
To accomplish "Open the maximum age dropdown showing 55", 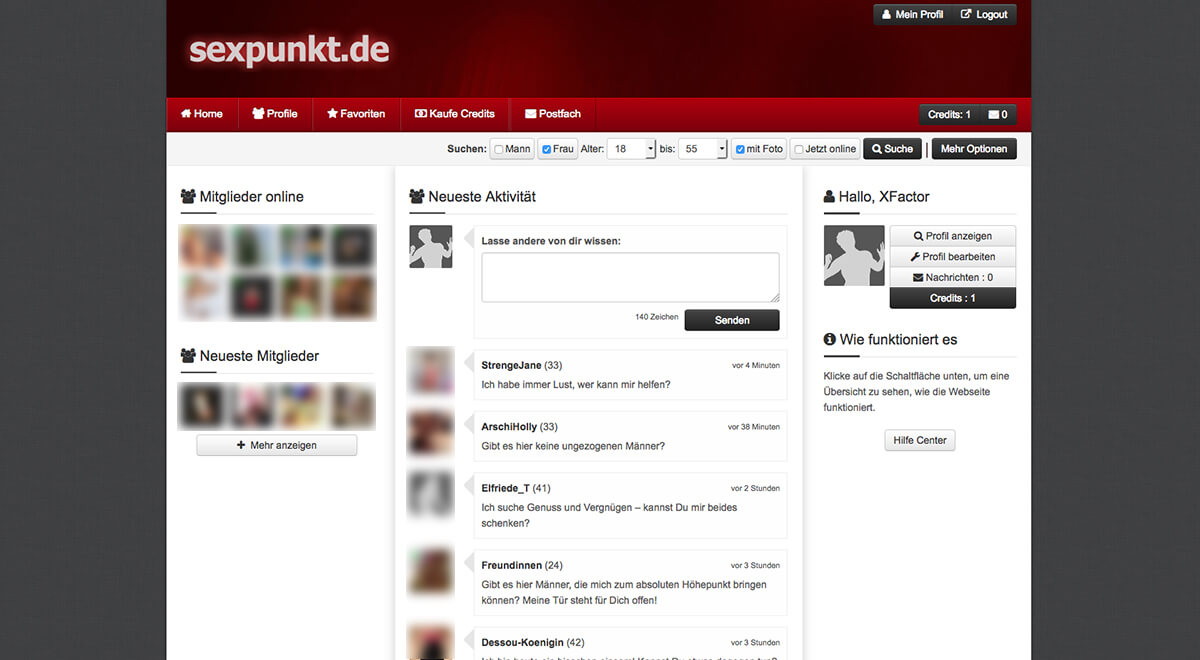I will [x=703, y=149].
